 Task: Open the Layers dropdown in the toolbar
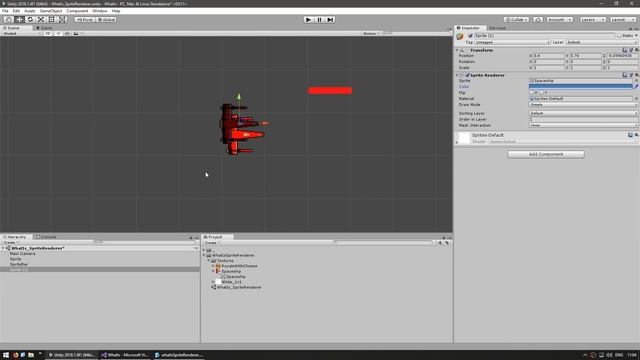click(593, 20)
